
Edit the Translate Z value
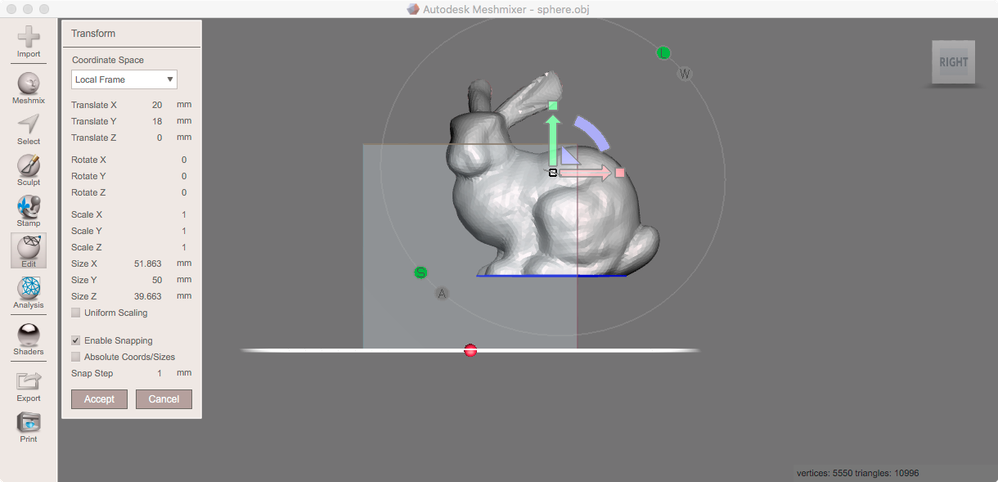[x=159, y=138]
